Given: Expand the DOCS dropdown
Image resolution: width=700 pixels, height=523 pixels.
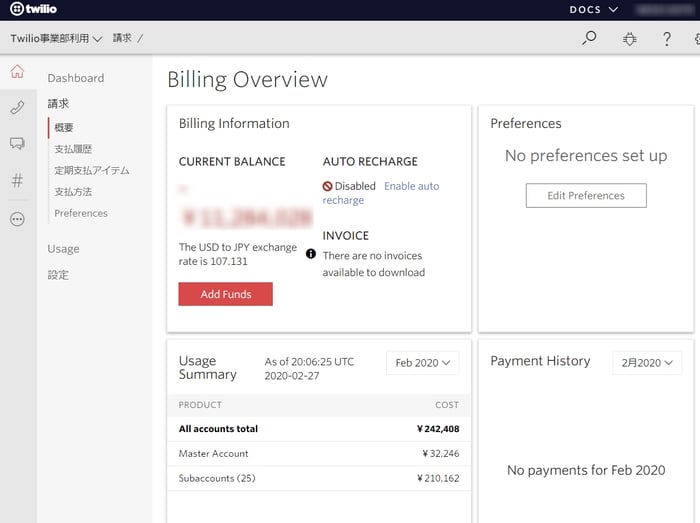Looking at the screenshot, I should pyautogui.click(x=593, y=9).
